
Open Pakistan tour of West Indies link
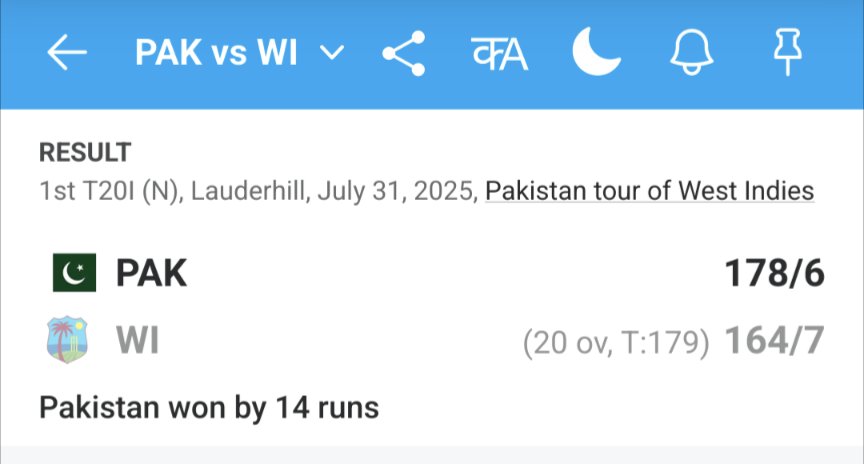click(x=650, y=191)
